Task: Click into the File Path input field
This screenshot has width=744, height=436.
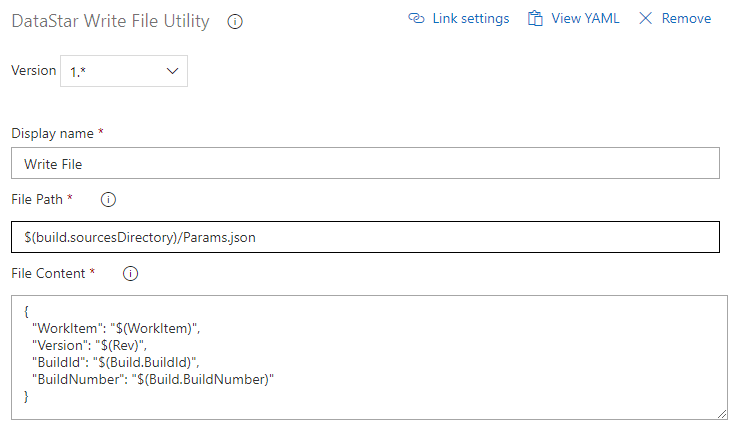Action: [x=365, y=237]
